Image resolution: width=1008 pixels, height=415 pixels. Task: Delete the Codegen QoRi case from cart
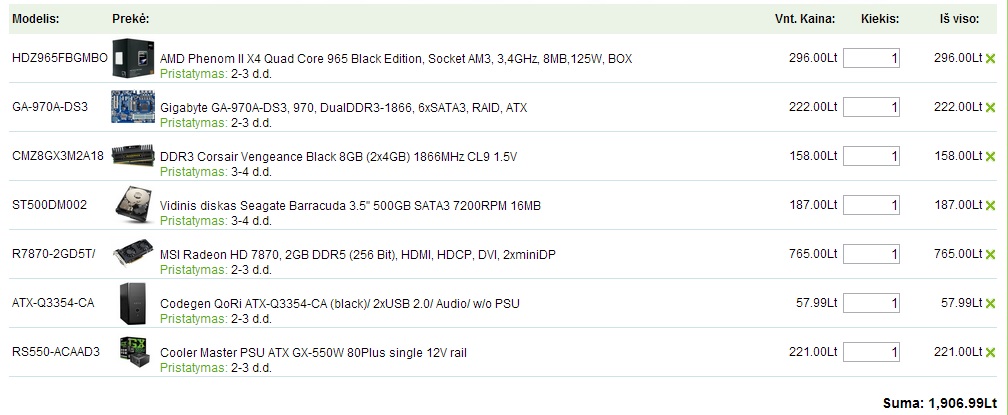click(x=990, y=303)
